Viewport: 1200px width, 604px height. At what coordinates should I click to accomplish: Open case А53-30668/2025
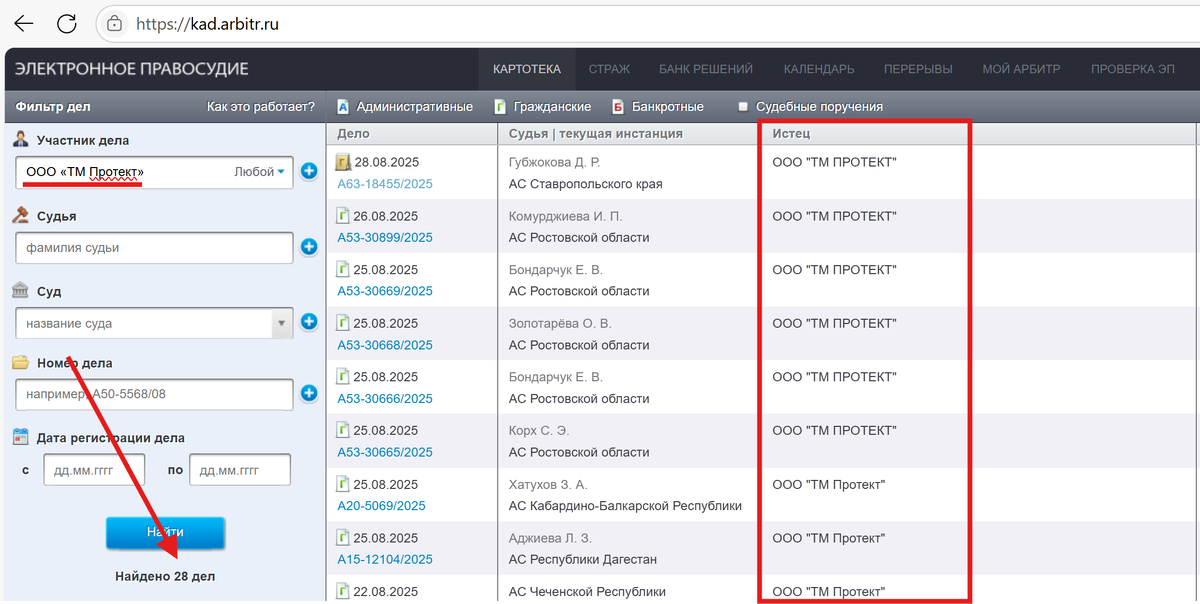tap(385, 345)
